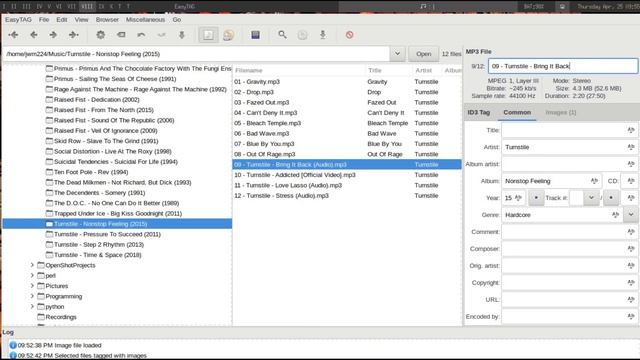Apply Album tag to selected files icon

[594, 181]
